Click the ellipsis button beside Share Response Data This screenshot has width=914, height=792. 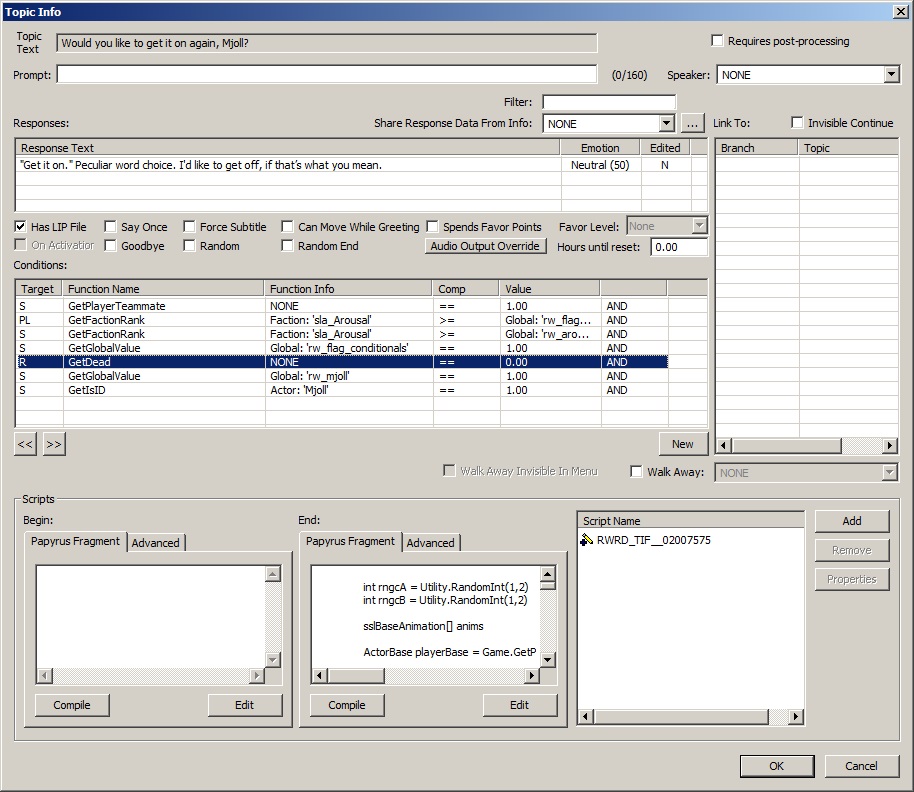[692, 124]
